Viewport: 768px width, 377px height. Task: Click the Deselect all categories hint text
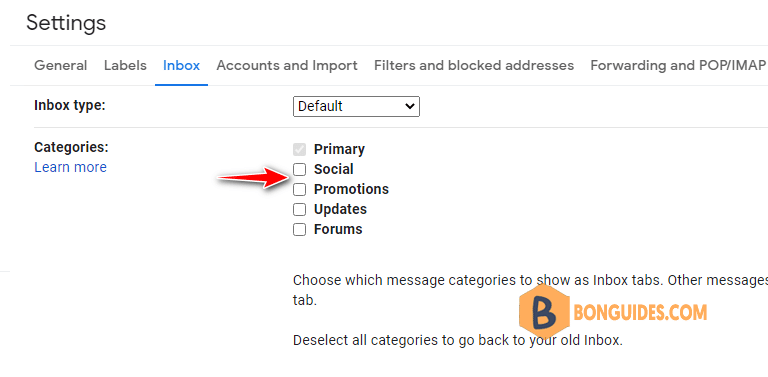point(457,340)
